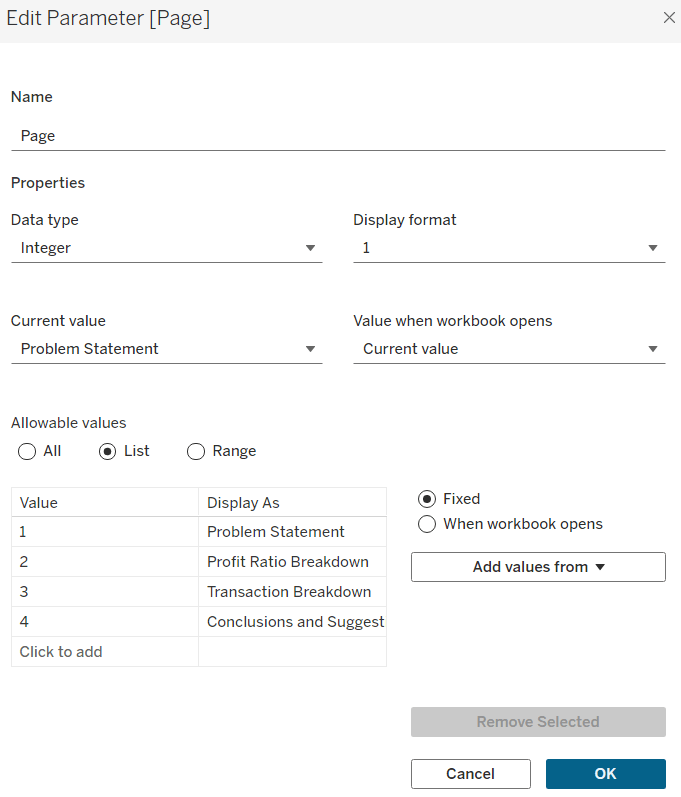Click the 'Click to add' row
The image size is (681, 797).
pos(105,652)
